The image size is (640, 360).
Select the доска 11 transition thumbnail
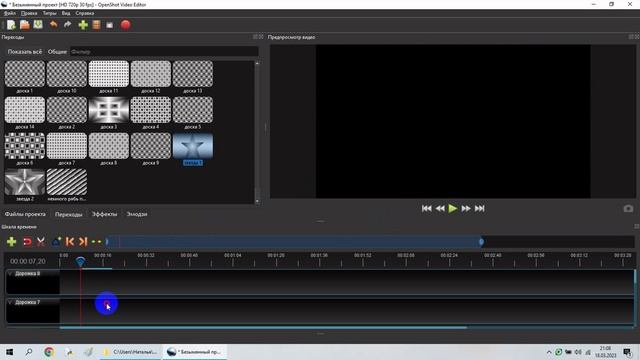(109, 74)
